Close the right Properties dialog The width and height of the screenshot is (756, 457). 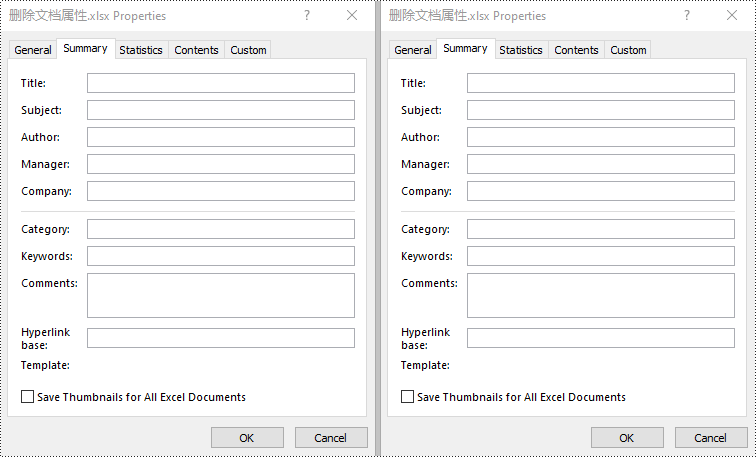tap(732, 15)
